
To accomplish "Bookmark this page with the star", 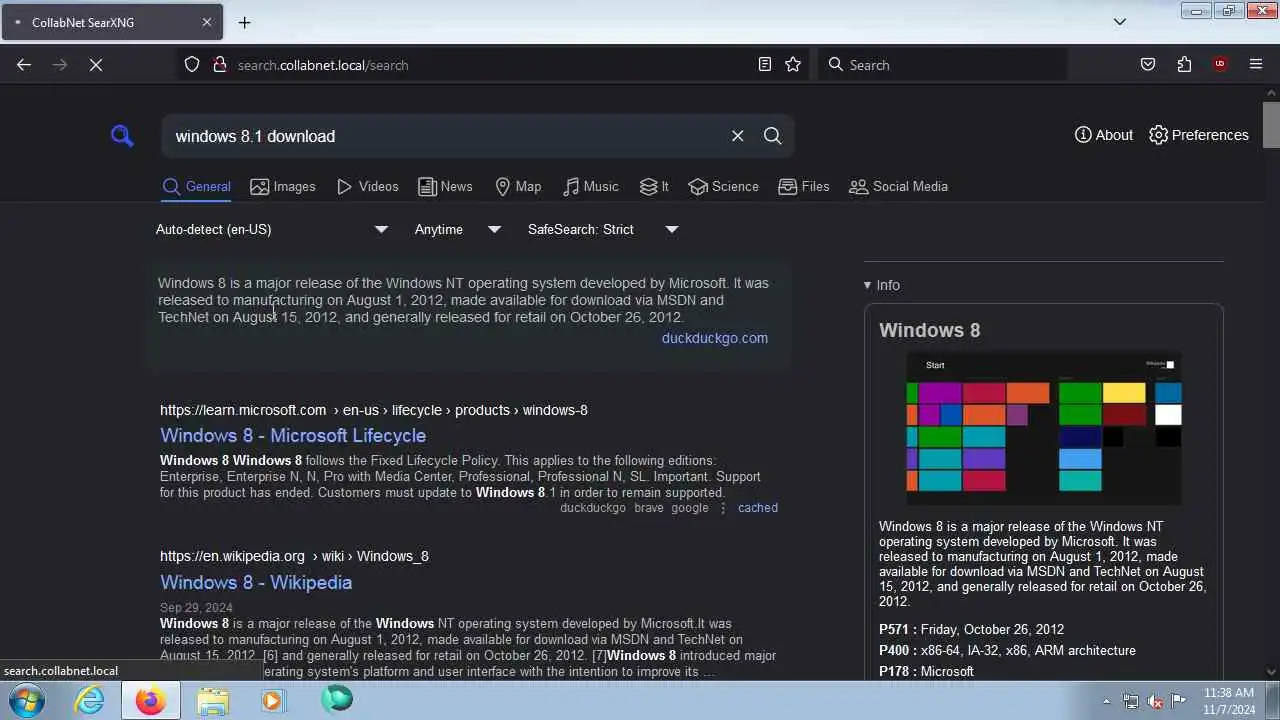I will [793, 65].
